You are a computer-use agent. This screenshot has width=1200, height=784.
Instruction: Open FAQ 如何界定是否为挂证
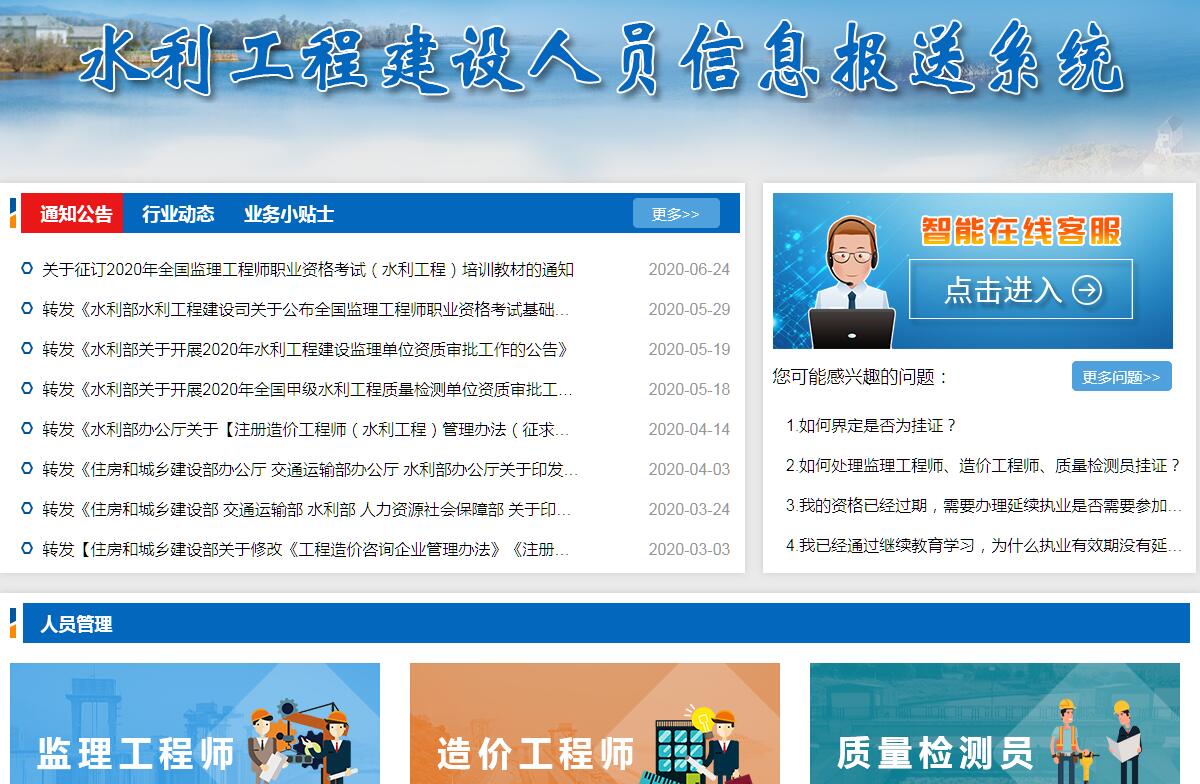(871, 426)
